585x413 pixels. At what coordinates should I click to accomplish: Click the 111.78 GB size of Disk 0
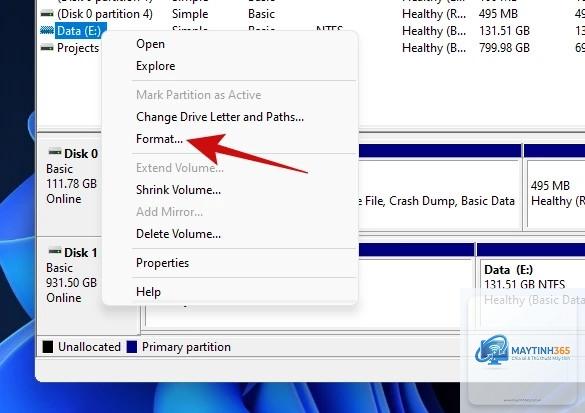71,184
